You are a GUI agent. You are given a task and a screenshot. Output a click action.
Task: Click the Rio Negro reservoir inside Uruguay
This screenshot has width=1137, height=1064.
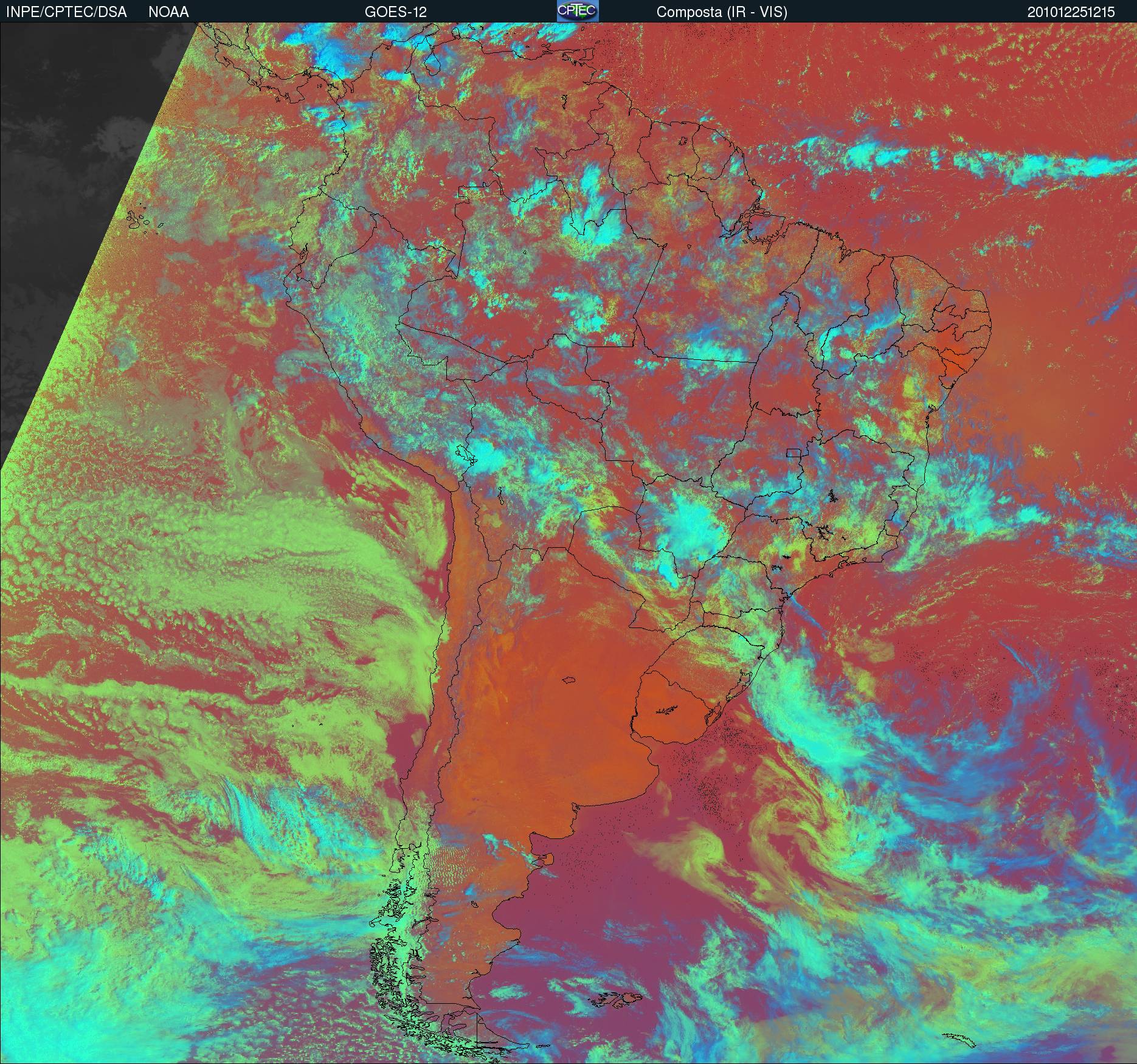click(666, 710)
